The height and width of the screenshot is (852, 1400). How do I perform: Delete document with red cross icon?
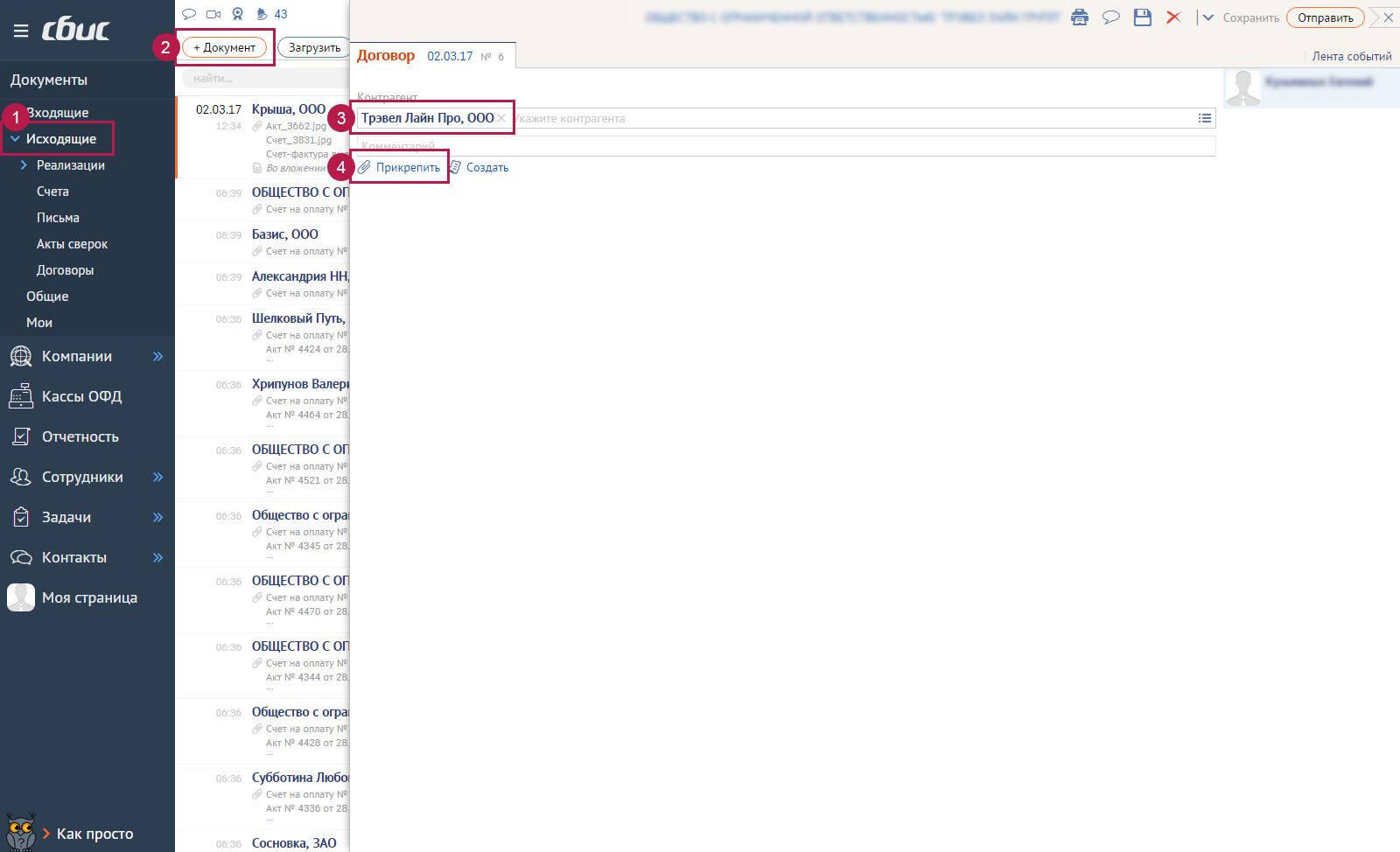point(1173,17)
